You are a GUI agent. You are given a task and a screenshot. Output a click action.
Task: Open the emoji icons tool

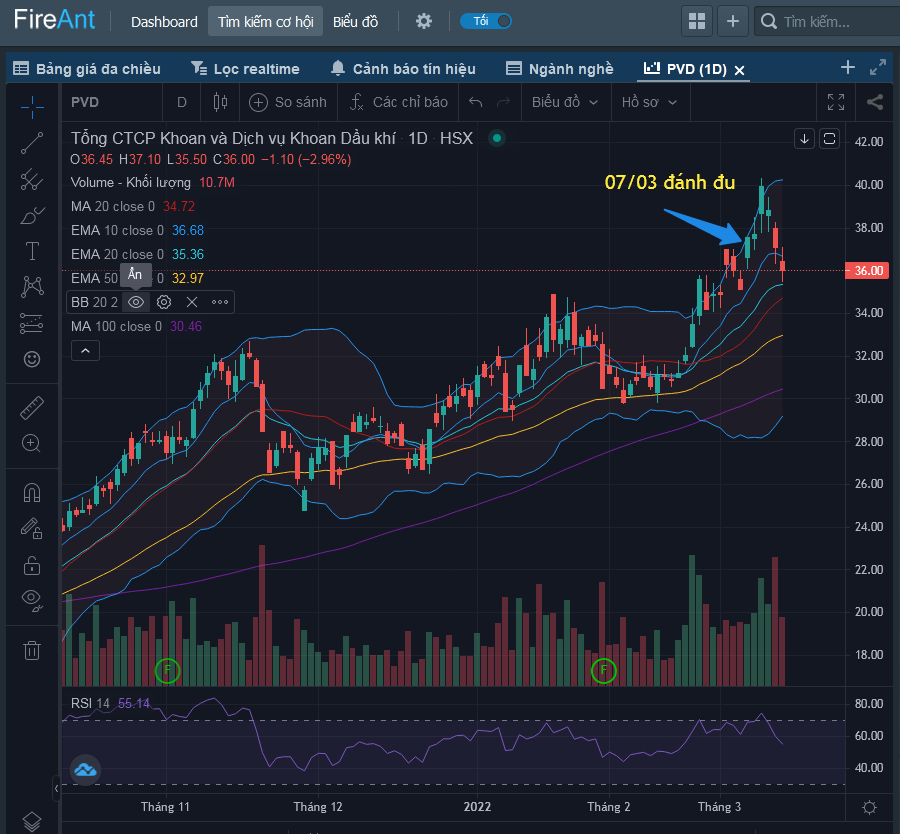[x=32, y=359]
